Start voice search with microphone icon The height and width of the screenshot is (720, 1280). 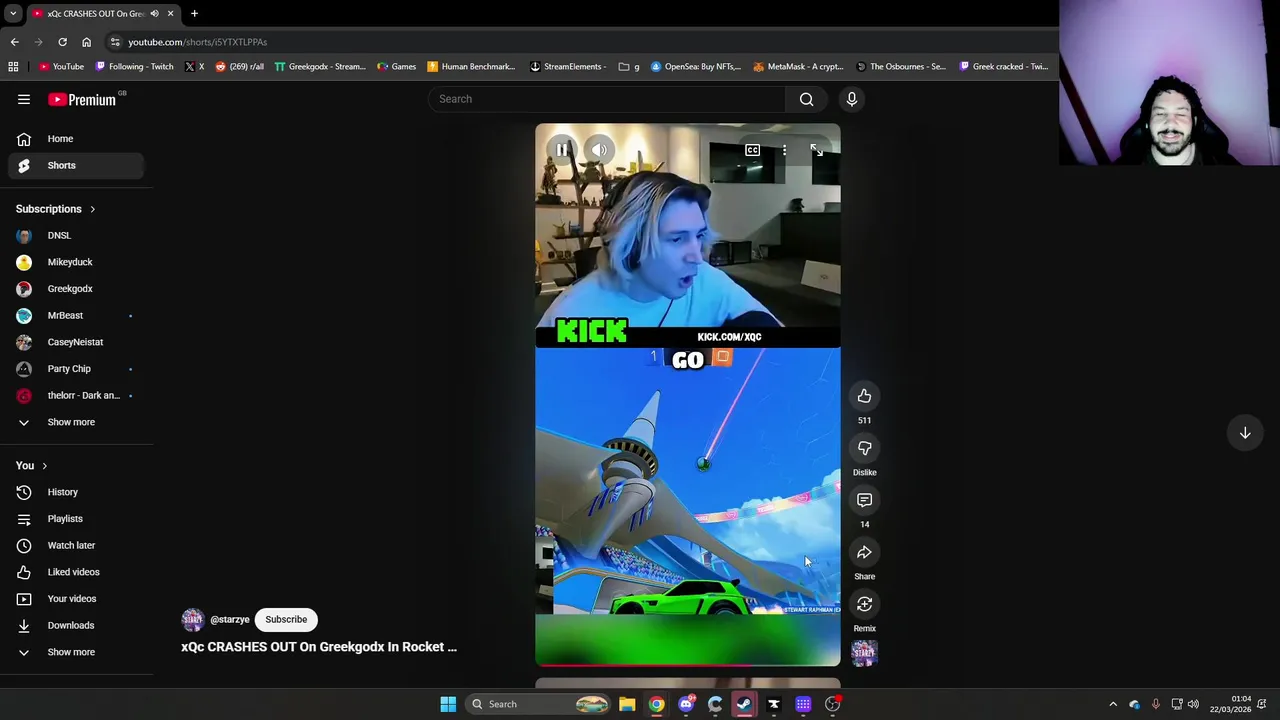pyautogui.click(x=852, y=99)
